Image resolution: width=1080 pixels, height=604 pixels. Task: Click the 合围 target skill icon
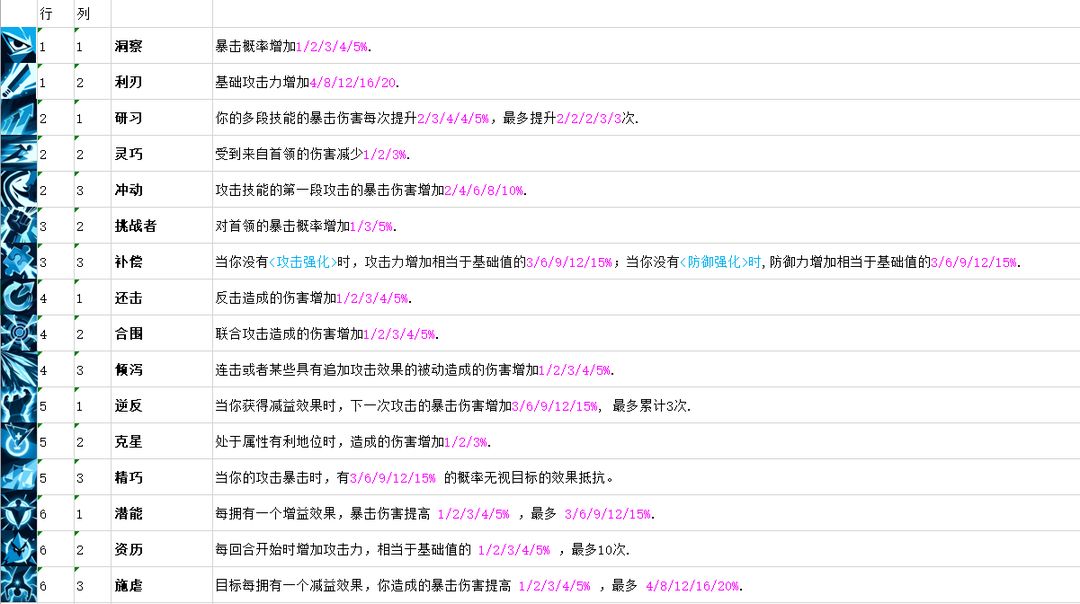(18, 333)
